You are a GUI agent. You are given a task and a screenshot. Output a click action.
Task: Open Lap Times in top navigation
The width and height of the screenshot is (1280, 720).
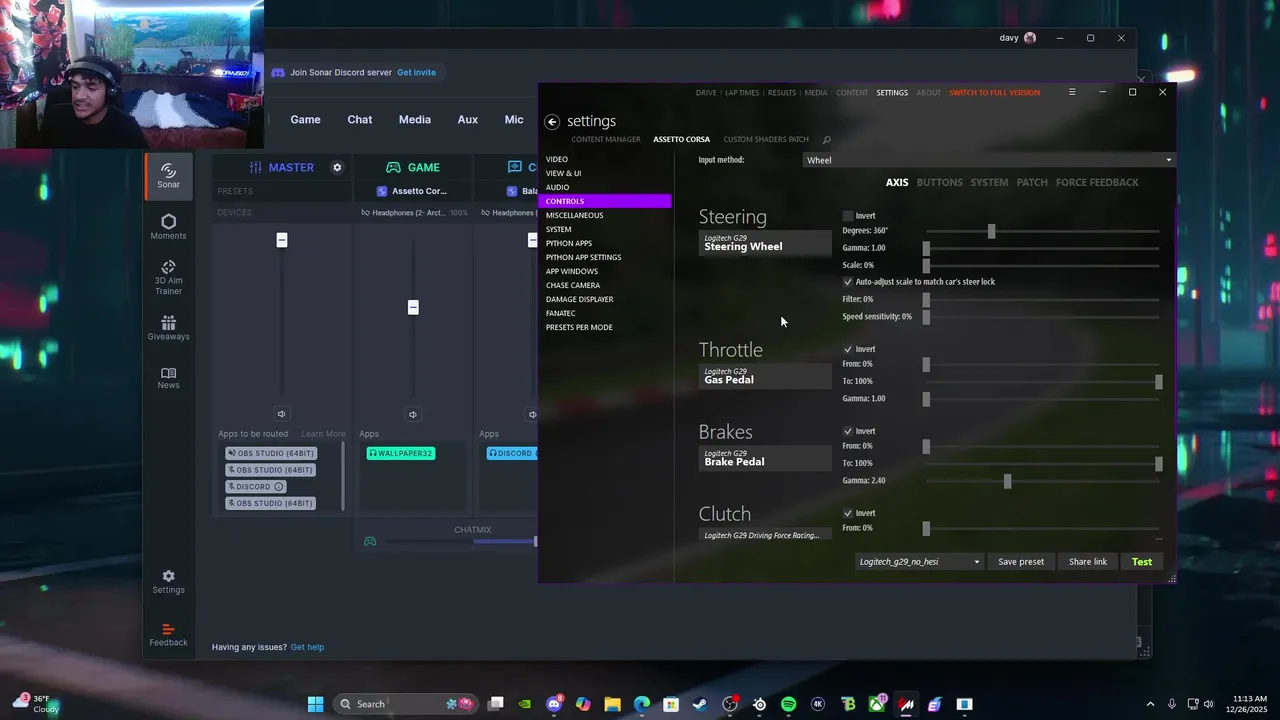(x=742, y=92)
